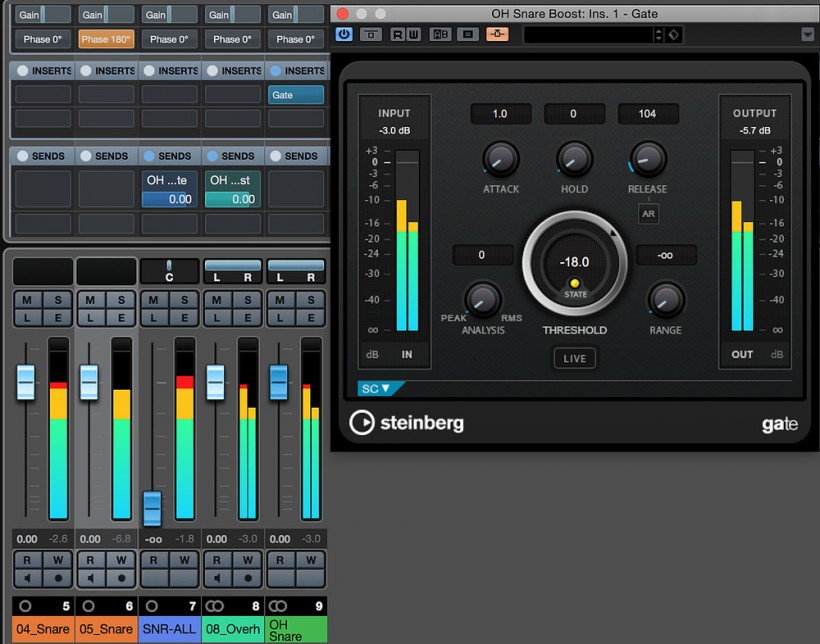Click mono circle icon on channel 5

[x=25, y=606]
